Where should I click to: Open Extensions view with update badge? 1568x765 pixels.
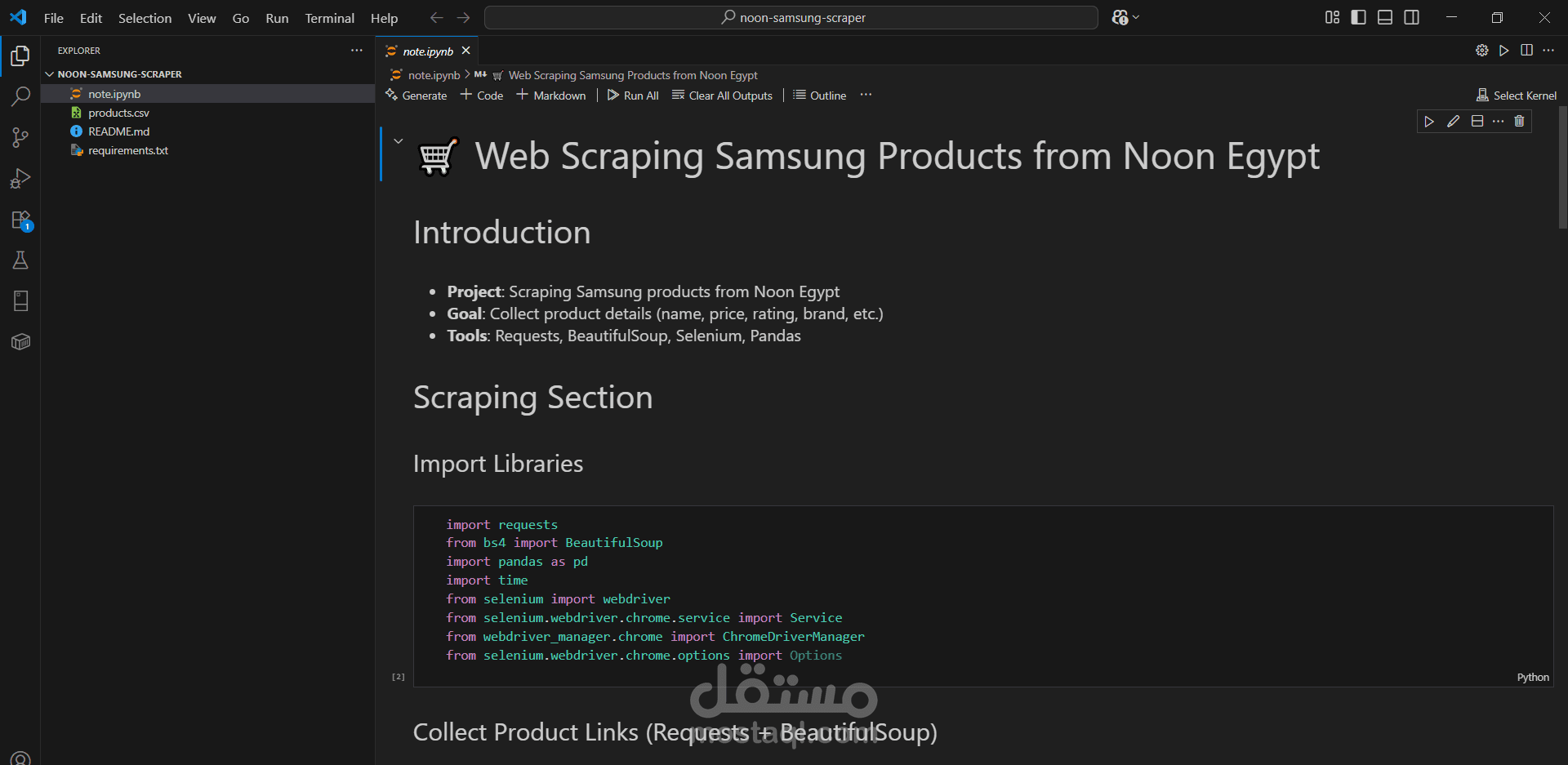click(20, 220)
